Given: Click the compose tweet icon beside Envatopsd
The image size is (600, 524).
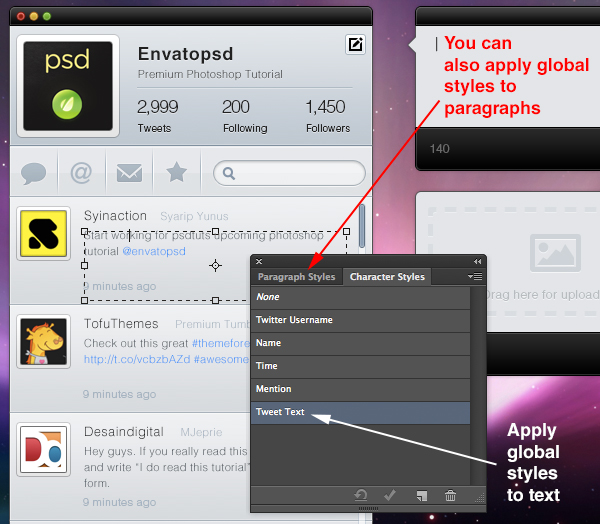Looking at the screenshot, I should coord(355,45).
